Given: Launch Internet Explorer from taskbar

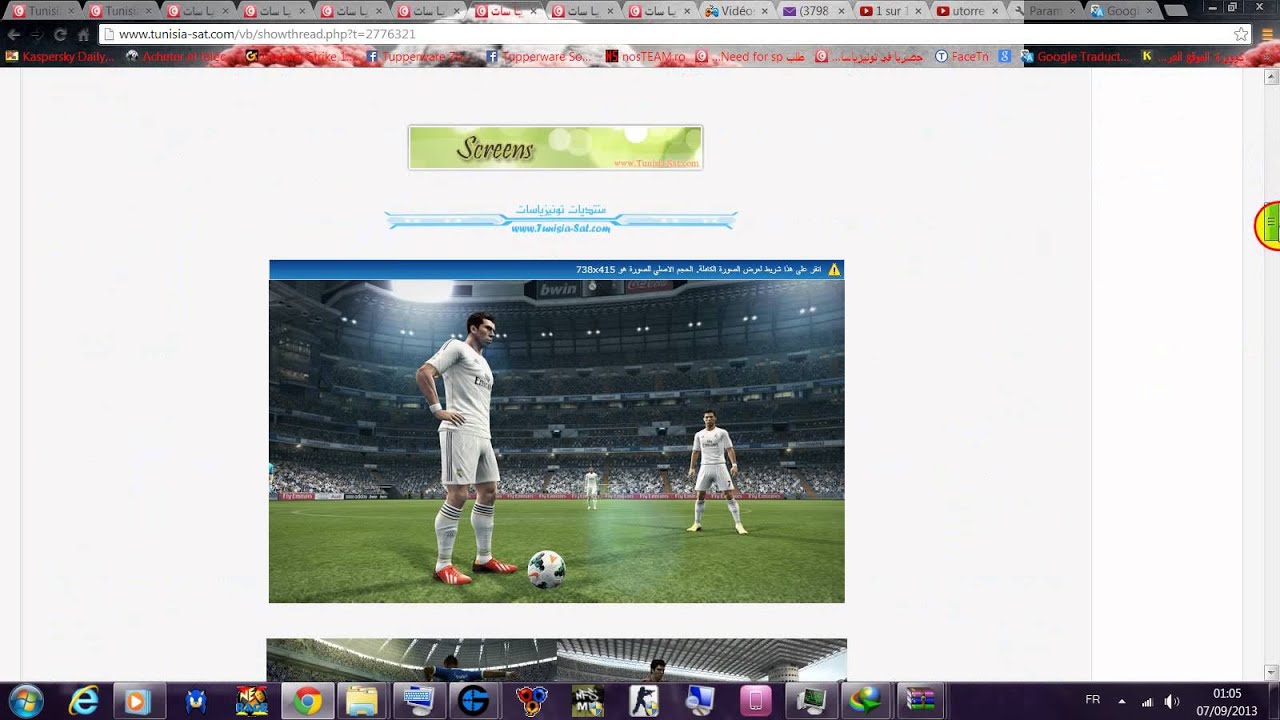Looking at the screenshot, I should click(x=83, y=700).
